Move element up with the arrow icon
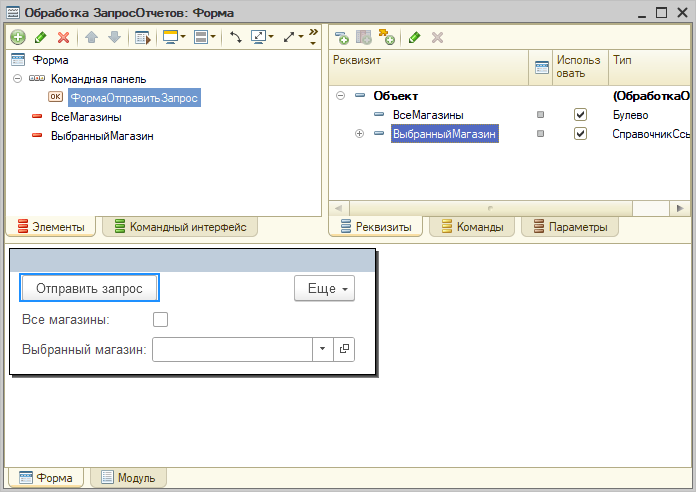Screen dimensions: 696x492 [91, 37]
